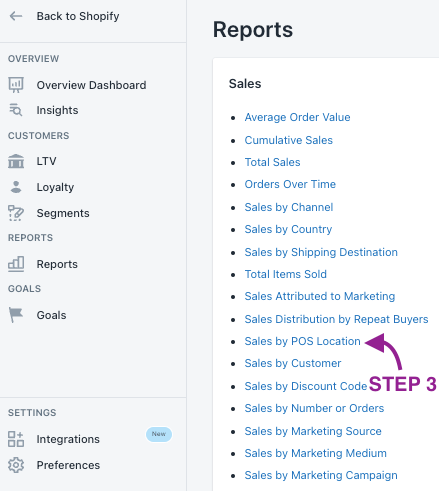
Task: Click the Reports bar chart icon
Action: point(16,264)
